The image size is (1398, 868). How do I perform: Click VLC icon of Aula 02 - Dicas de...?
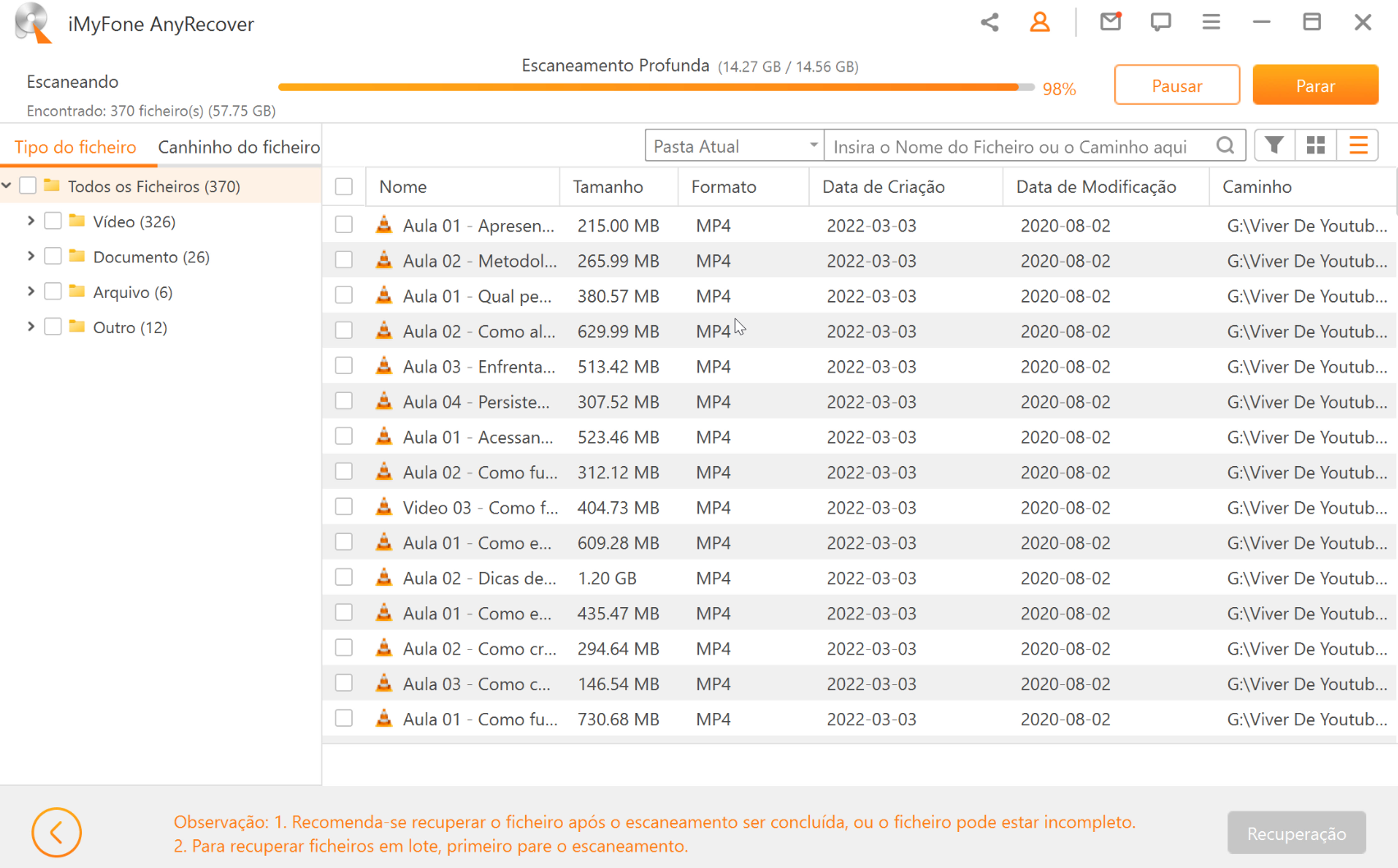tap(384, 578)
